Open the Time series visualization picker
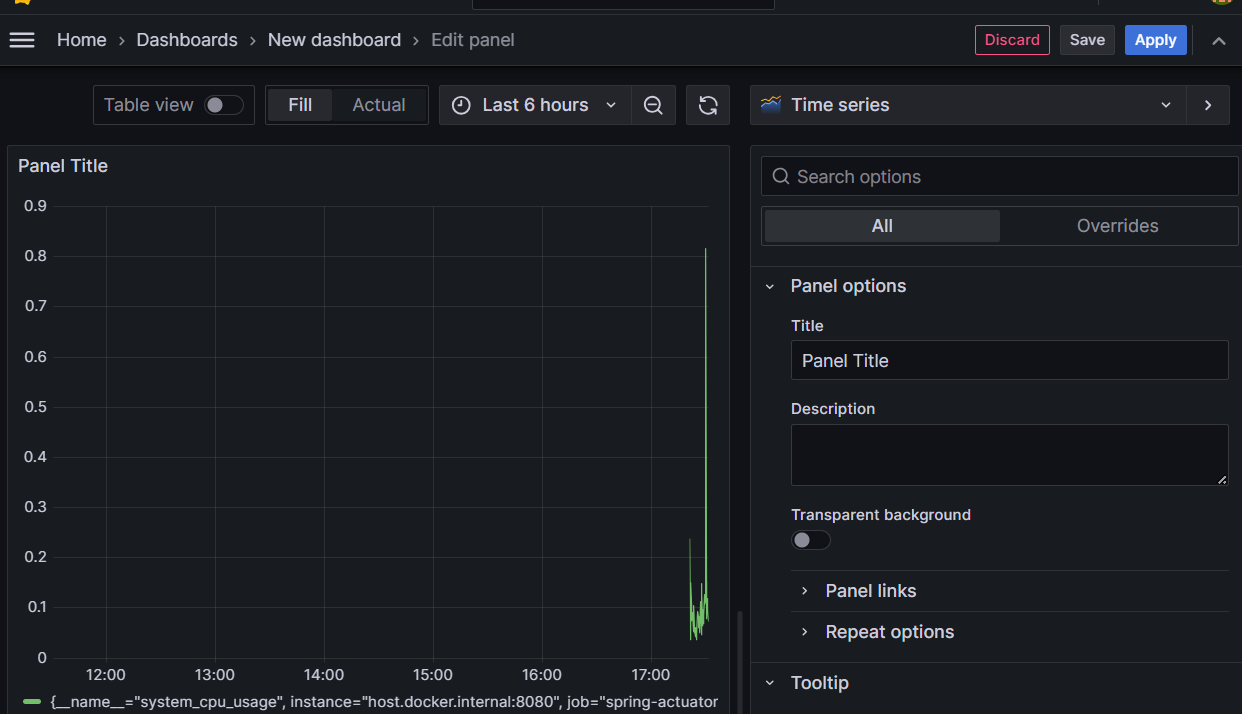This screenshot has width=1242, height=714. tap(968, 105)
